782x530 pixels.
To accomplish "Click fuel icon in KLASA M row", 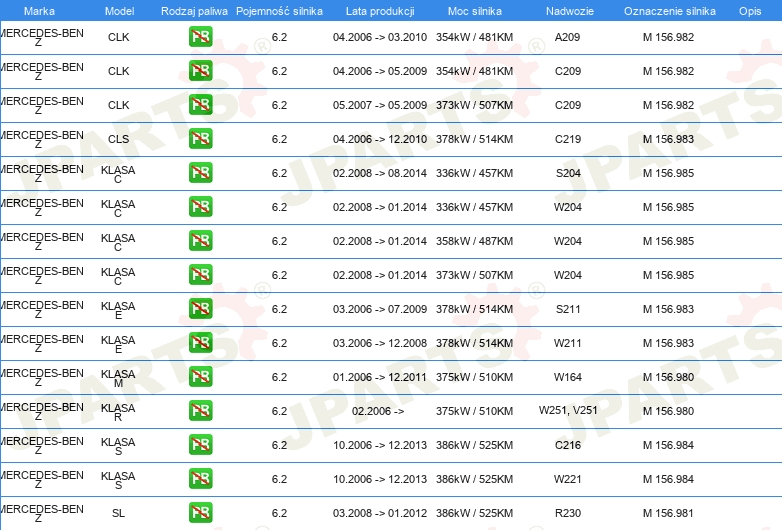I will point(200,377).
